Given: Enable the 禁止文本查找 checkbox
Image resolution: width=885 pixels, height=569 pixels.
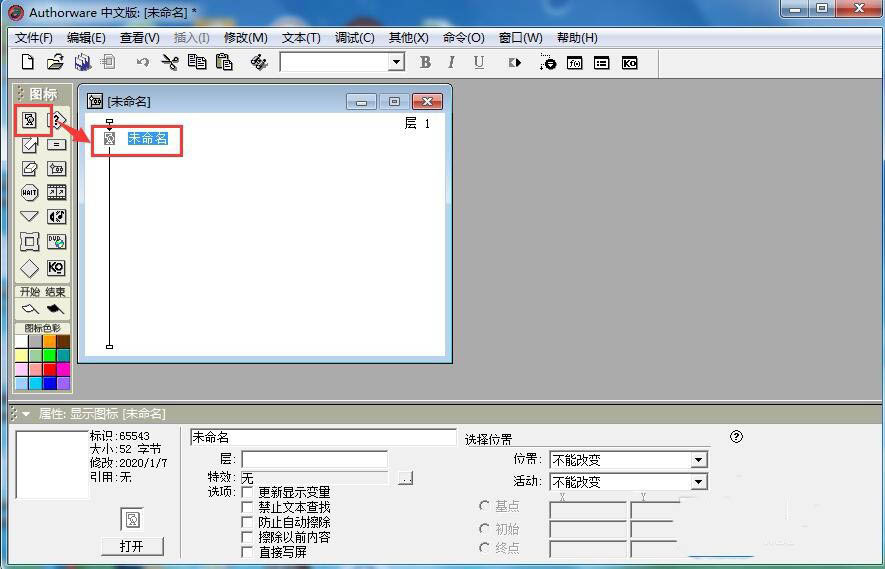Looking at the screenshot, I should [x=247, y=507].
